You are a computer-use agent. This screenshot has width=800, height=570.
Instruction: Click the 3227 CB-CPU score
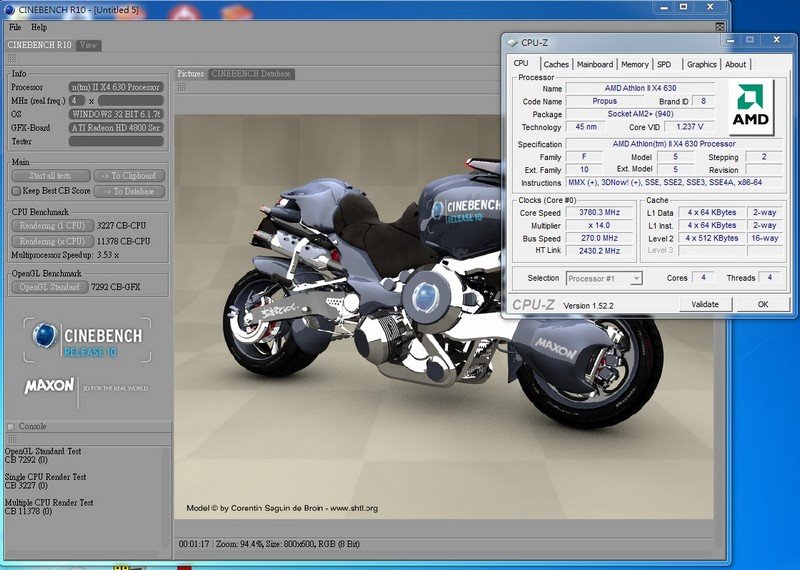point(121,226)
